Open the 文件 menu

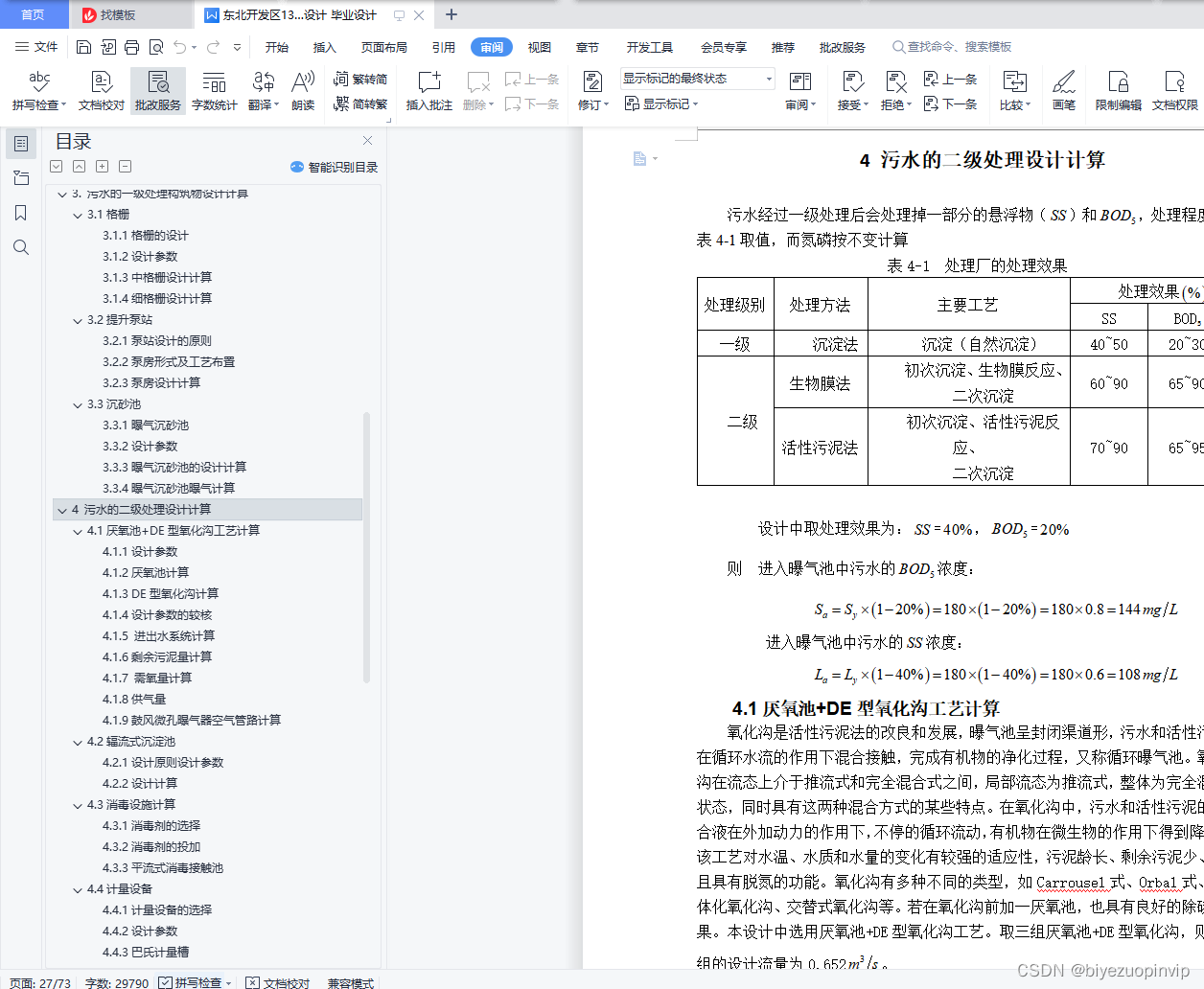(36, 47)
